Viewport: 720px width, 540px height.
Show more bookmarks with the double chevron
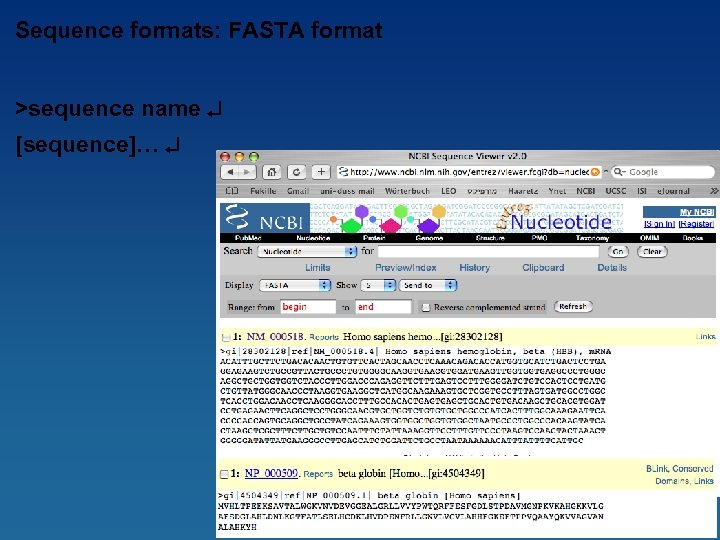714,191
